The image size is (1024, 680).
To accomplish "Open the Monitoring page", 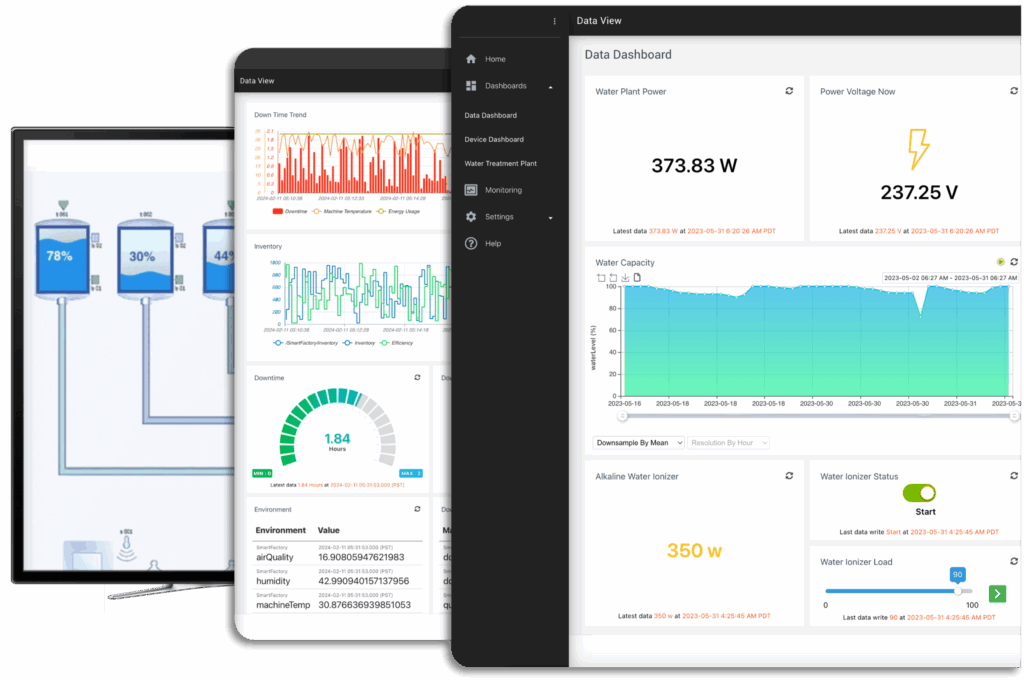I will coord(503,190).
